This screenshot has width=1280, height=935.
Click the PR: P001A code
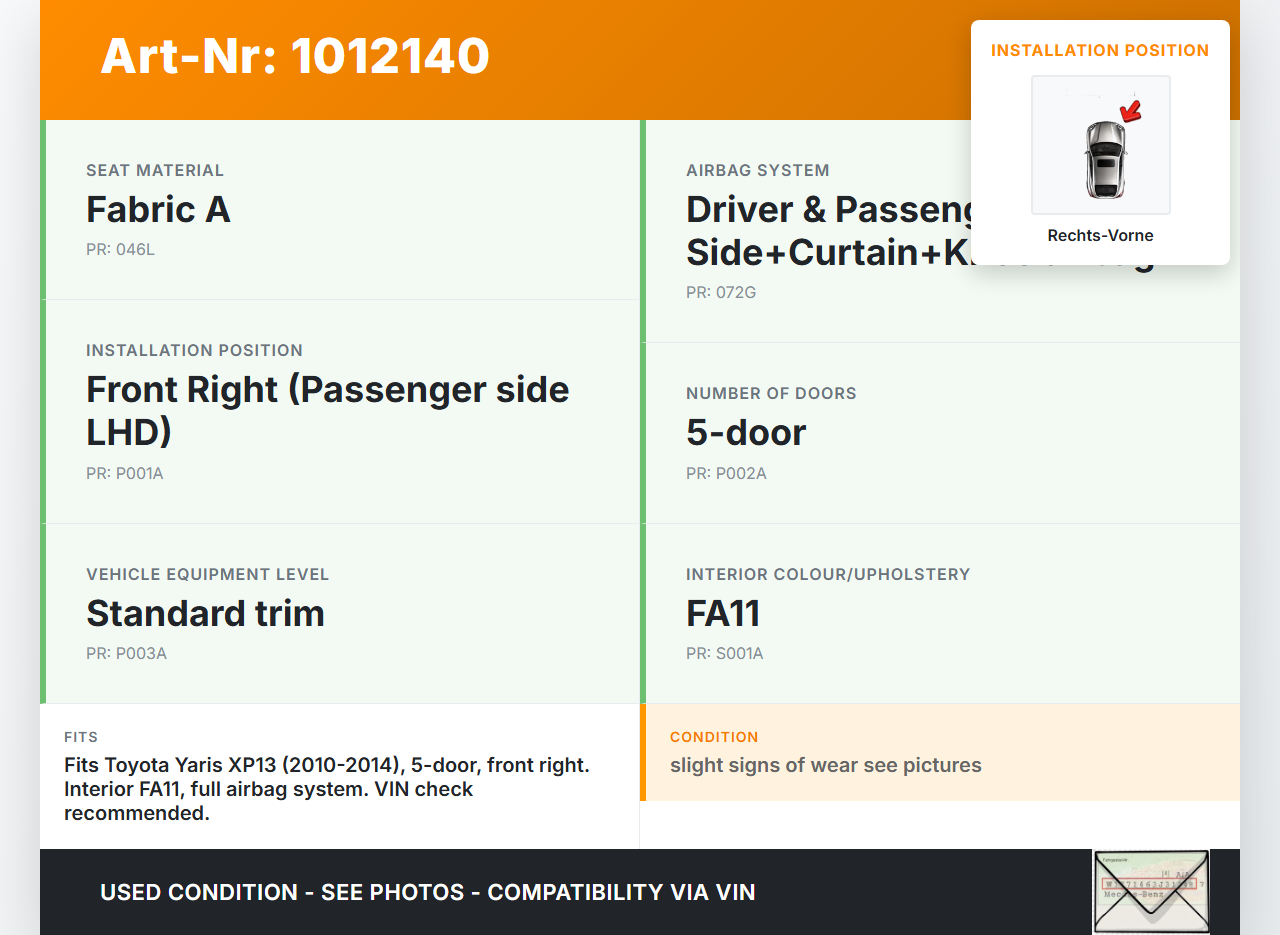pyautogui.click(x=124, y=473)
